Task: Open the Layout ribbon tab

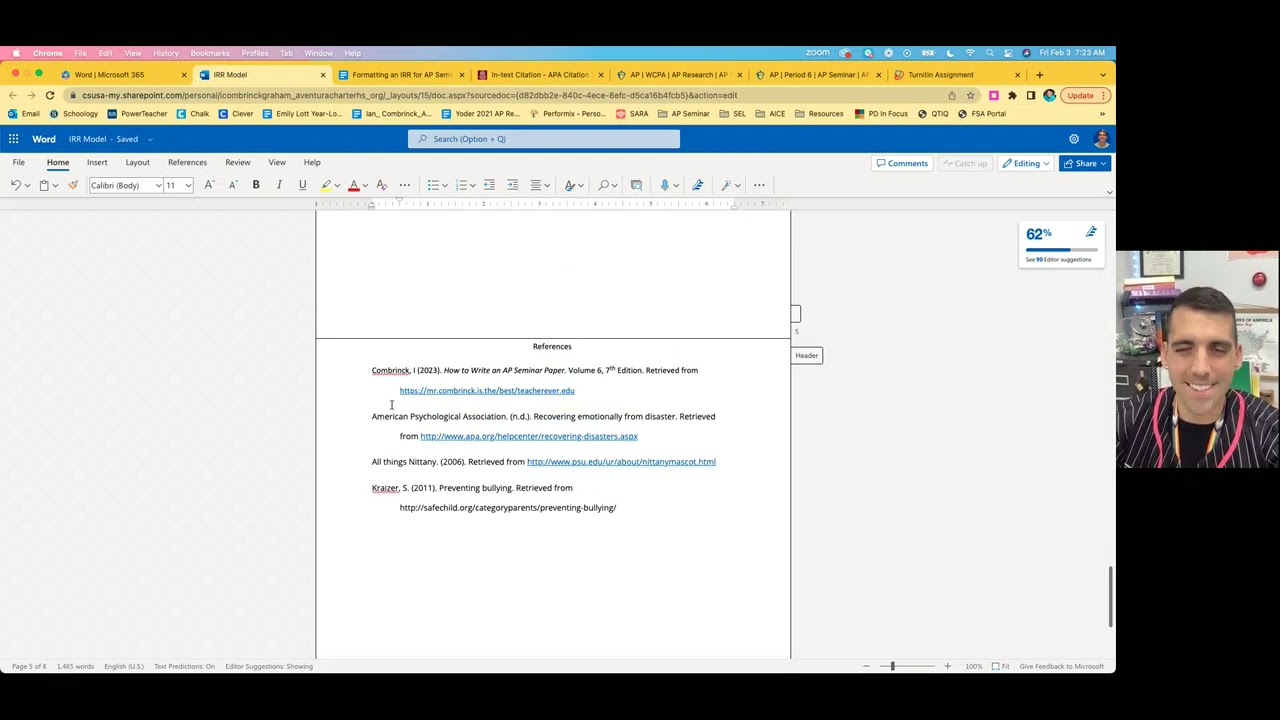Action: [137, 162]
